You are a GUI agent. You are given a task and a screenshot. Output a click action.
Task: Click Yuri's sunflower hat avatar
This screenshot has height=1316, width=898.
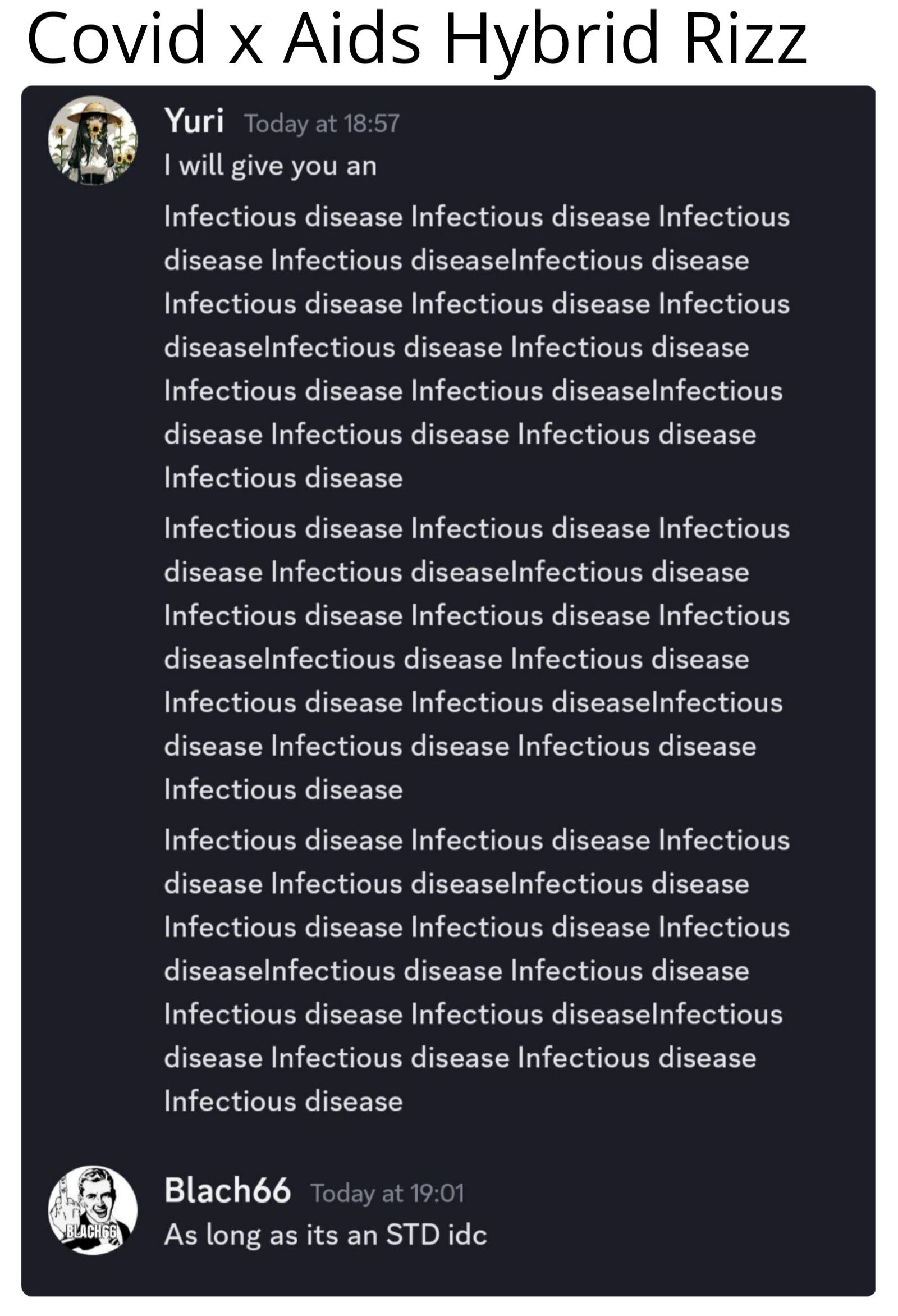point(92,140)
